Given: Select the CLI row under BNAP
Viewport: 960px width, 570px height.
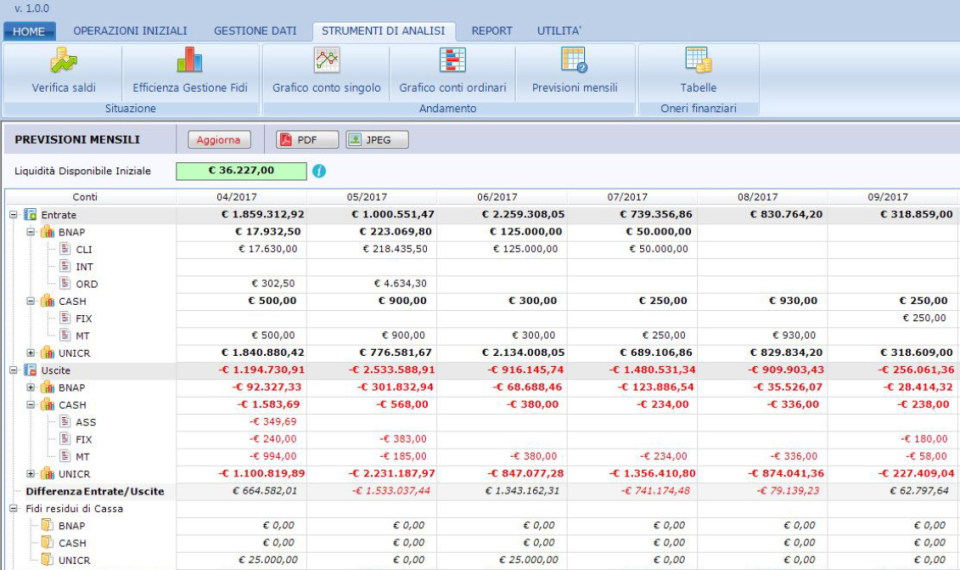Looking at the screenshot, I should point(84,249).
